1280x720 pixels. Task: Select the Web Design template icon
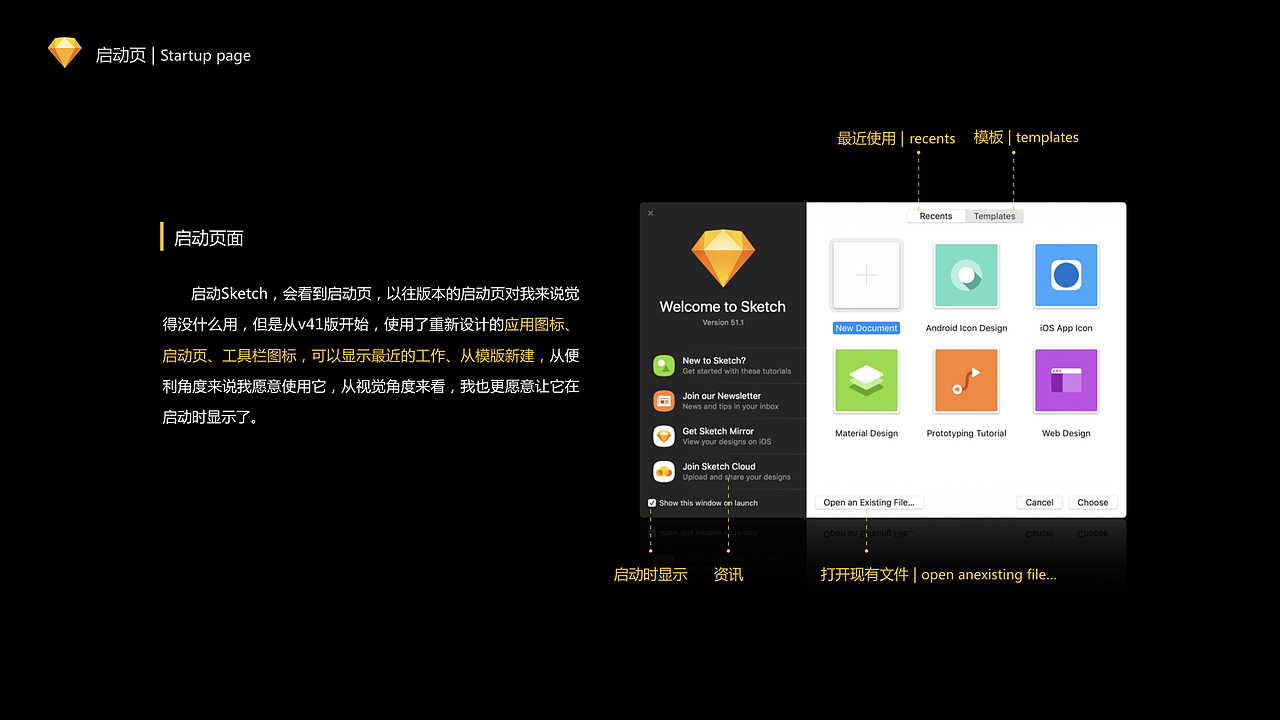(x=1066, y=380)
